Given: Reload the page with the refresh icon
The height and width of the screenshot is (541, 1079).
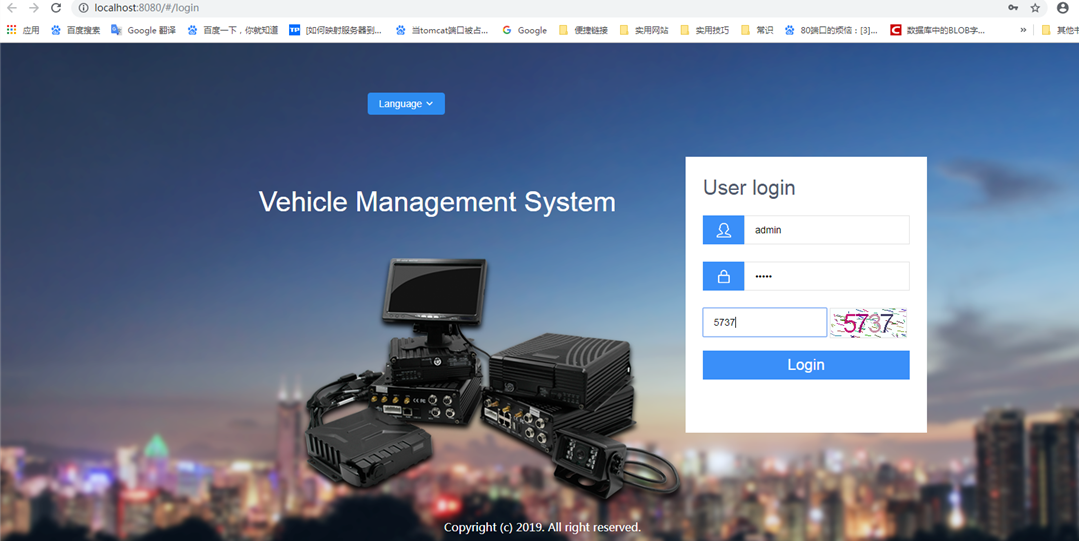Looking at the screenshot, I should coord(56,8).
